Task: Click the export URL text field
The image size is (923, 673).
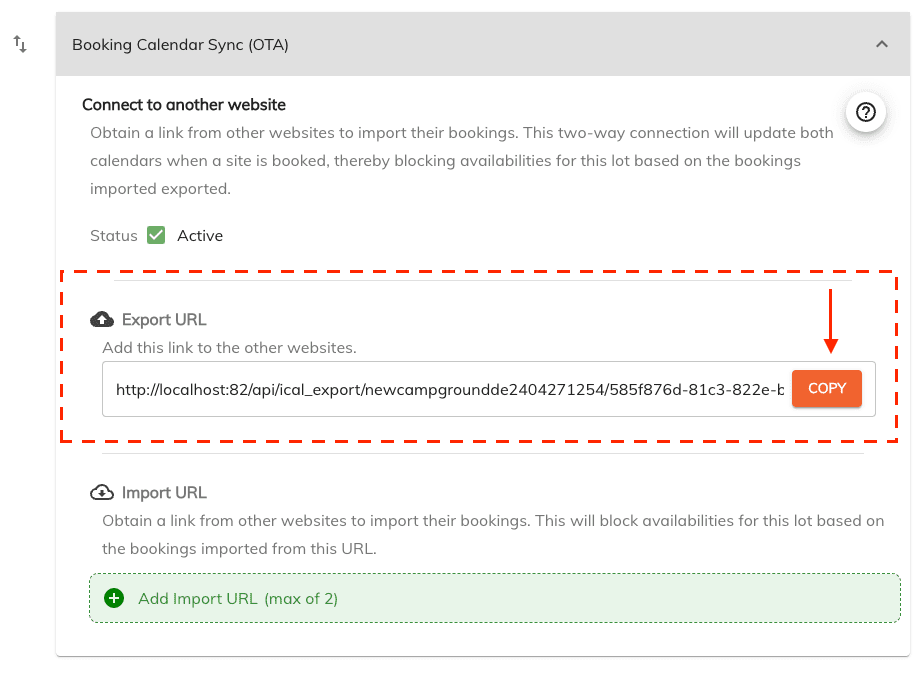Action: pyautogui.click(x=489, y=389)
